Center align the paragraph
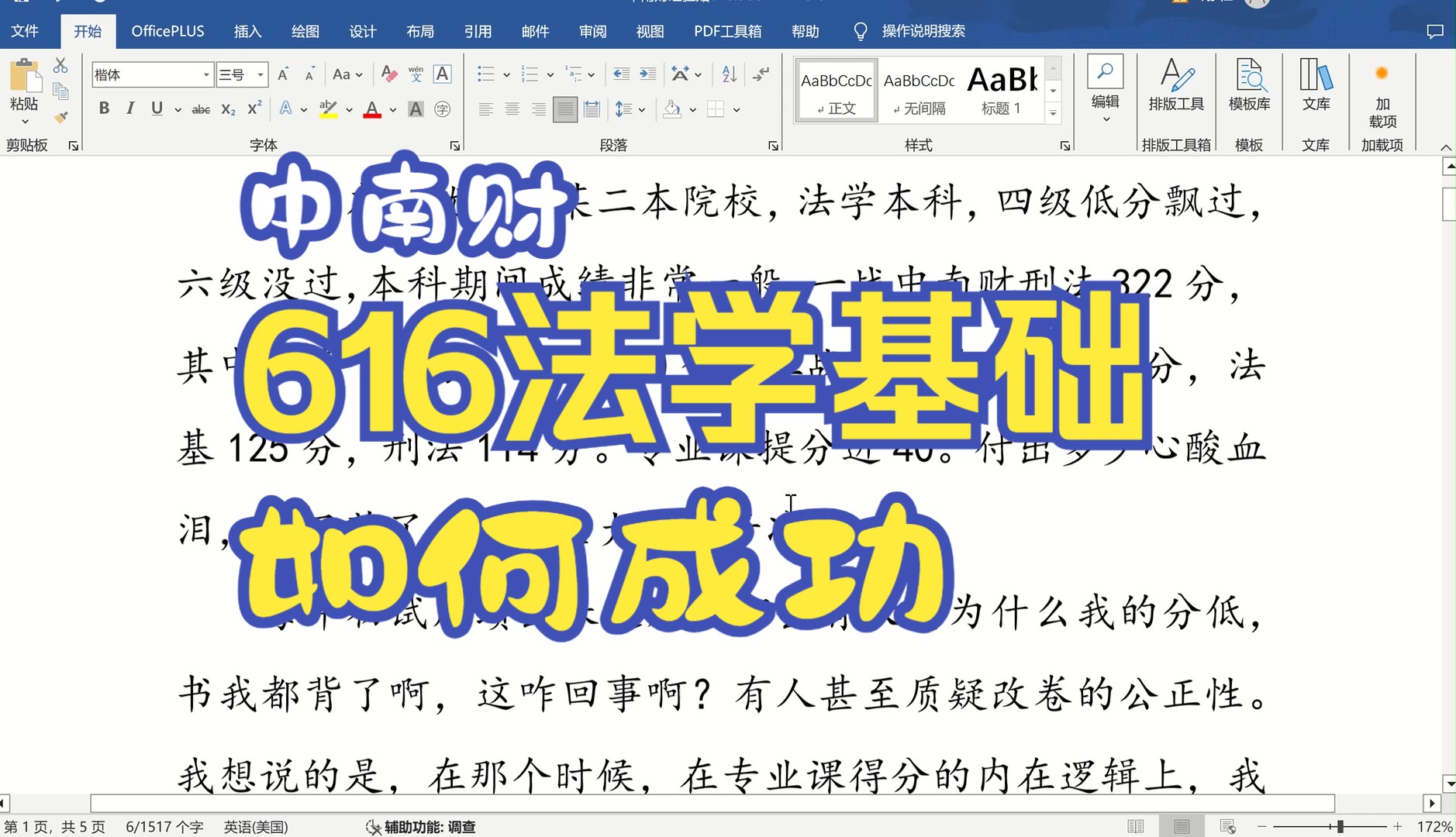1456x837 pixels. pos(512,109)
